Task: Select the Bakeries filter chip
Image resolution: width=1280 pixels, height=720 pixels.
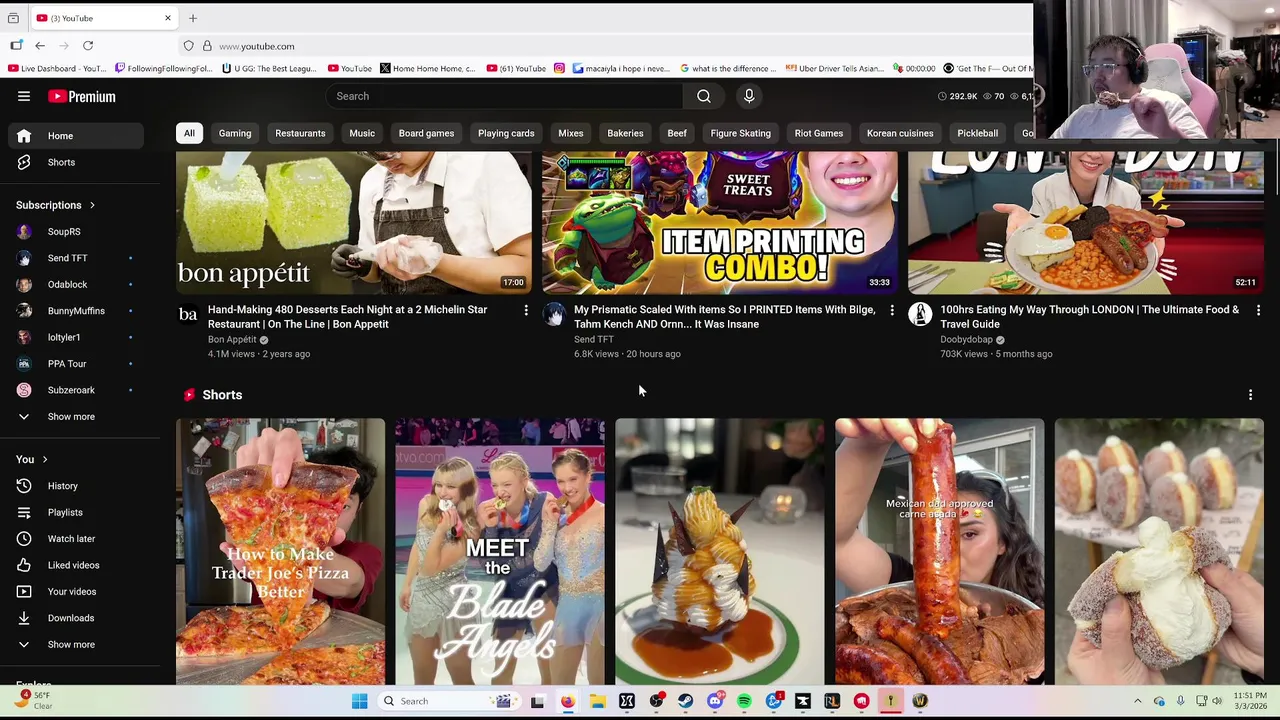Action: (x=625, y=133)
